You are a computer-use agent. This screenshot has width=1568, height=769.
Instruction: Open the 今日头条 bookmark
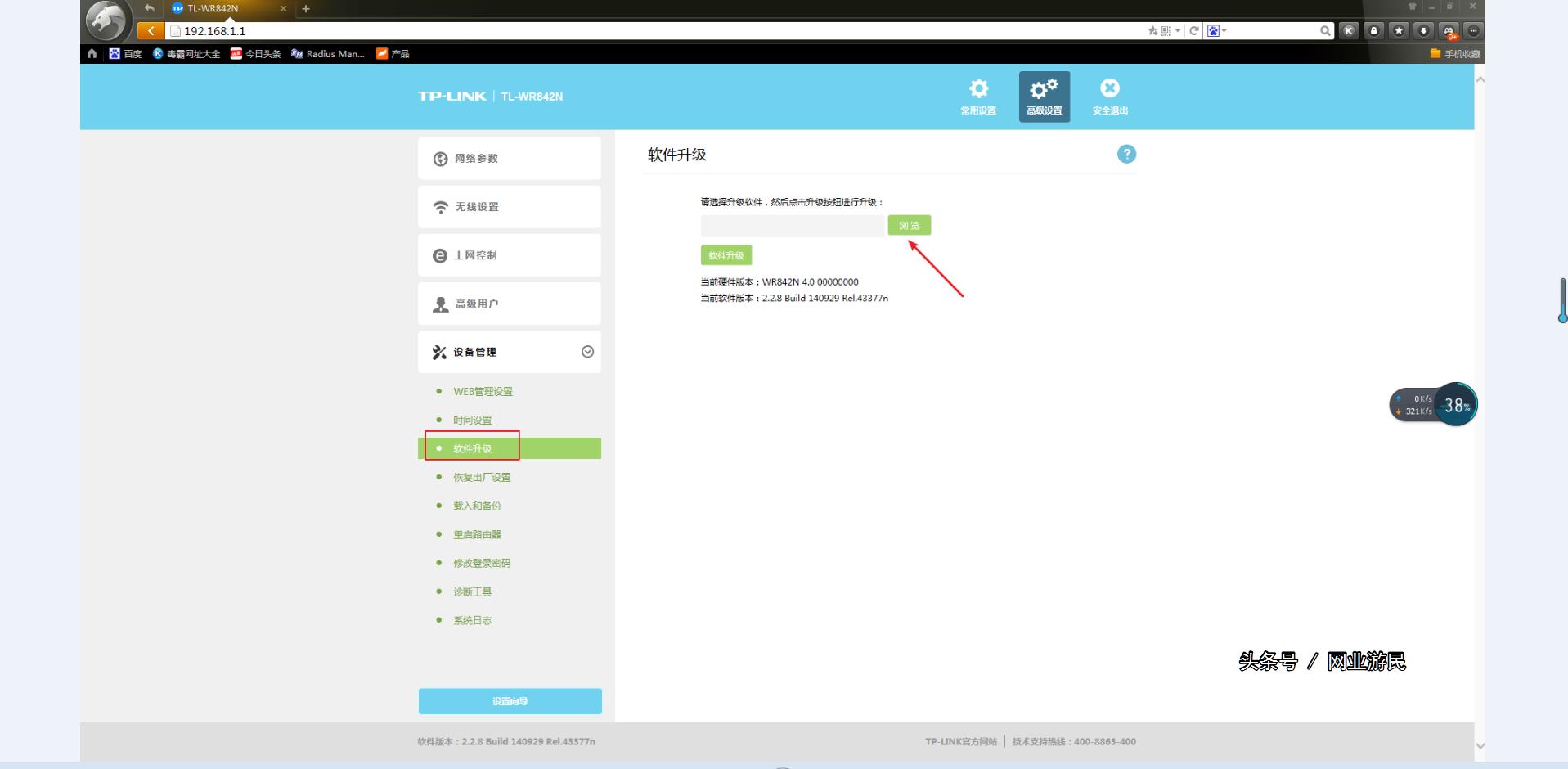(x=256, y=54)
